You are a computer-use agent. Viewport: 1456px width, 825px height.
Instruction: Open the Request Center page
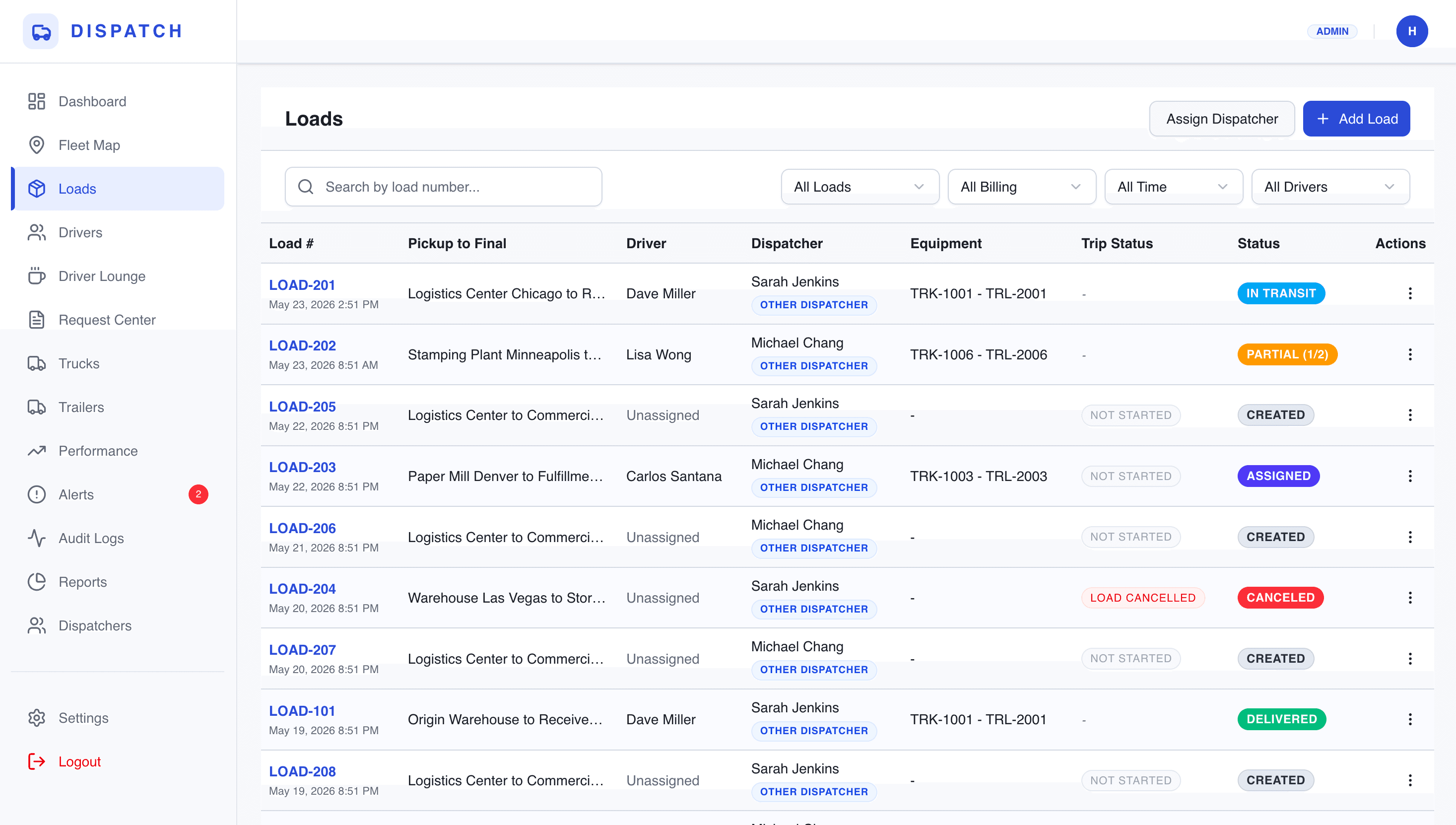[118, 320]
